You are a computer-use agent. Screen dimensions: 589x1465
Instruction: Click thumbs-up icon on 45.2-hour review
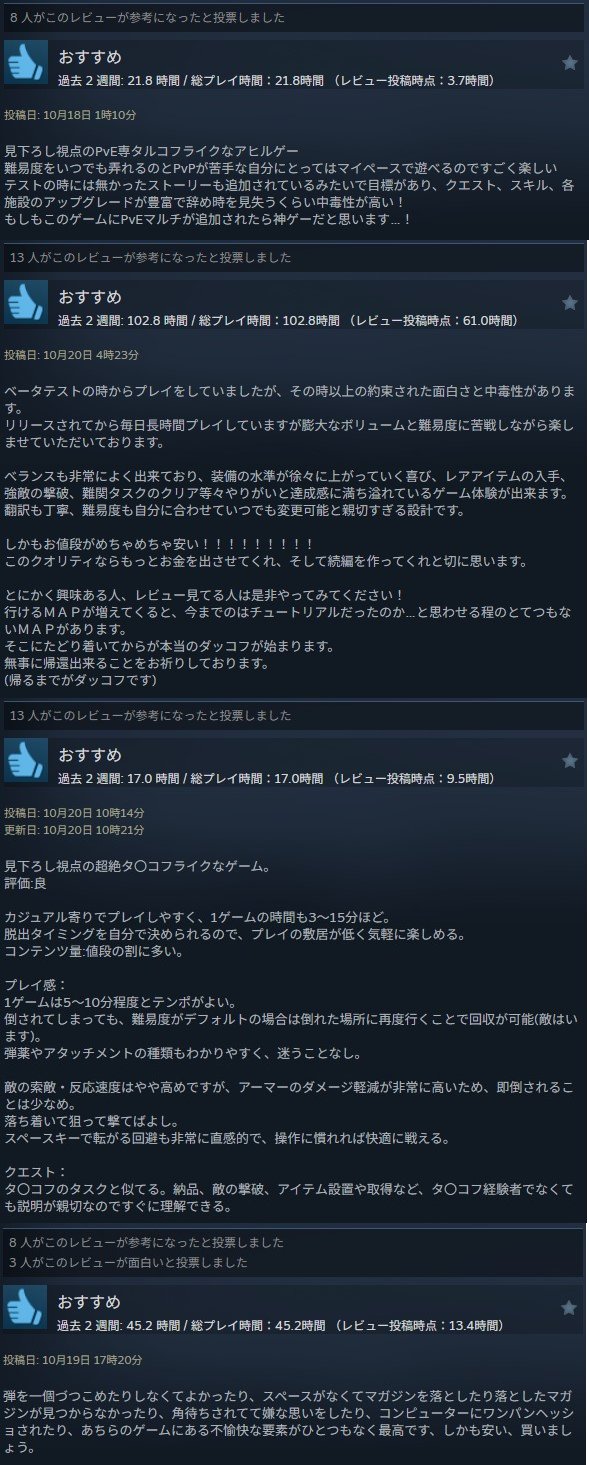coord(25,1307)
